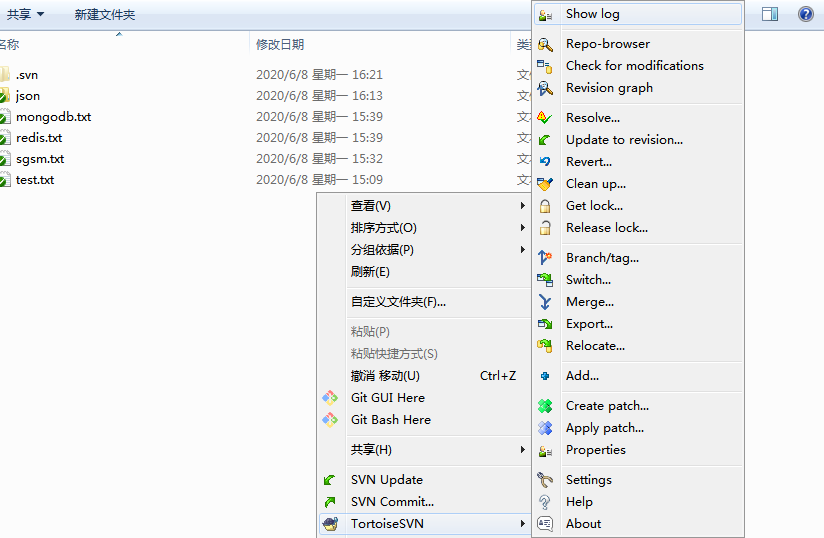Select SVN Commit... from context menu
Image resolution: width=824 pixels, height=538 pixels.
[x=392, y=502]
